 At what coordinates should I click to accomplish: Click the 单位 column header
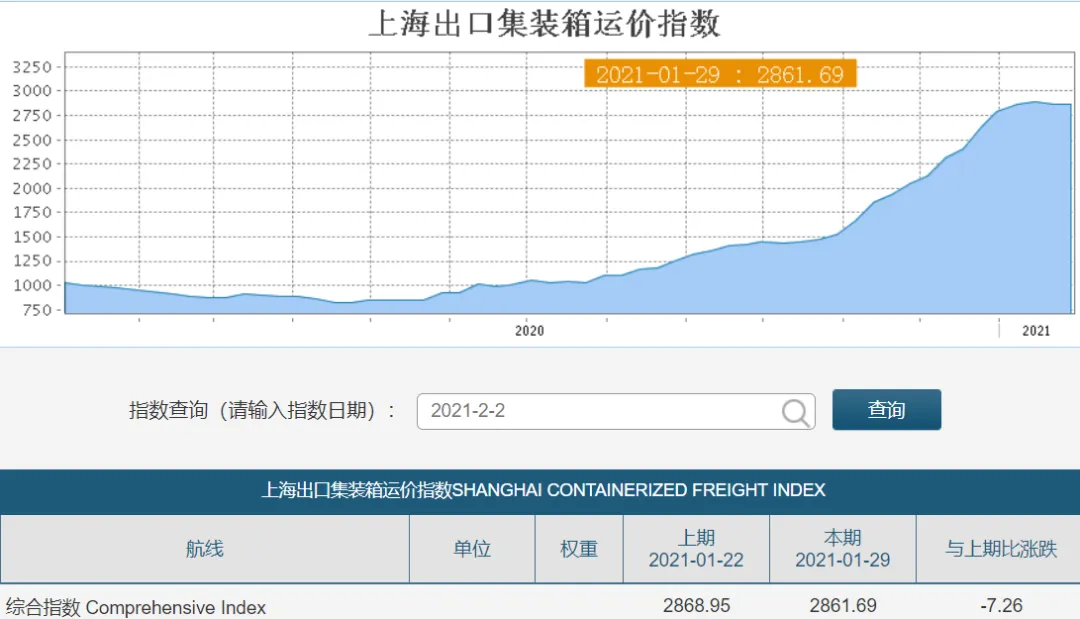pos(472,549)
